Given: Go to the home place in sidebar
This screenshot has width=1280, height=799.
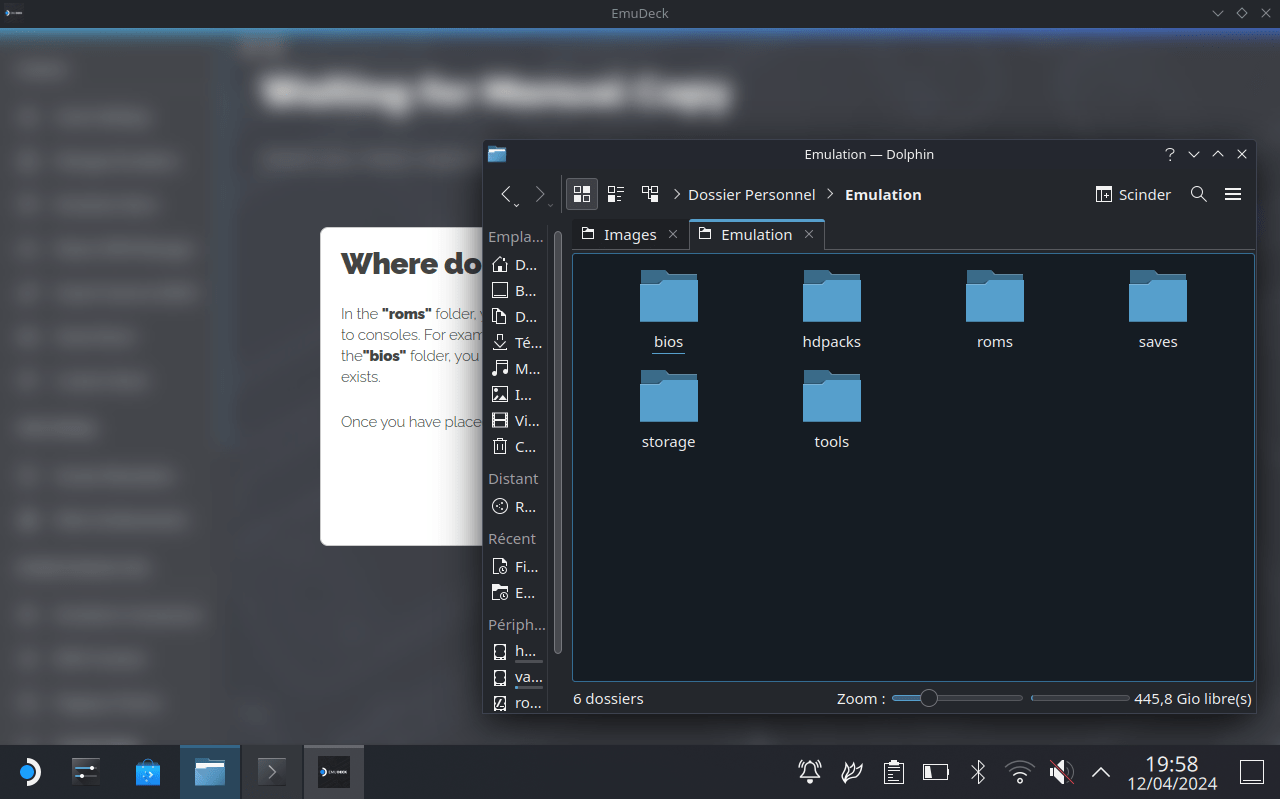Looking at the screenshot, I should (x=515, y=265).
